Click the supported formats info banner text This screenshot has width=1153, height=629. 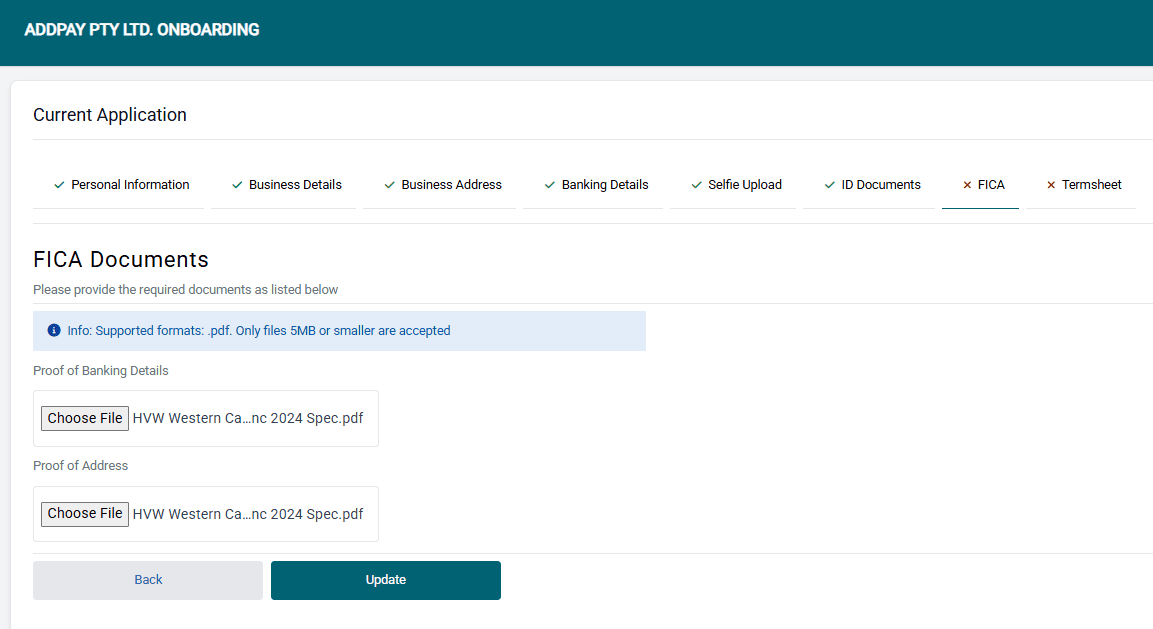click(x=259, y=330)
